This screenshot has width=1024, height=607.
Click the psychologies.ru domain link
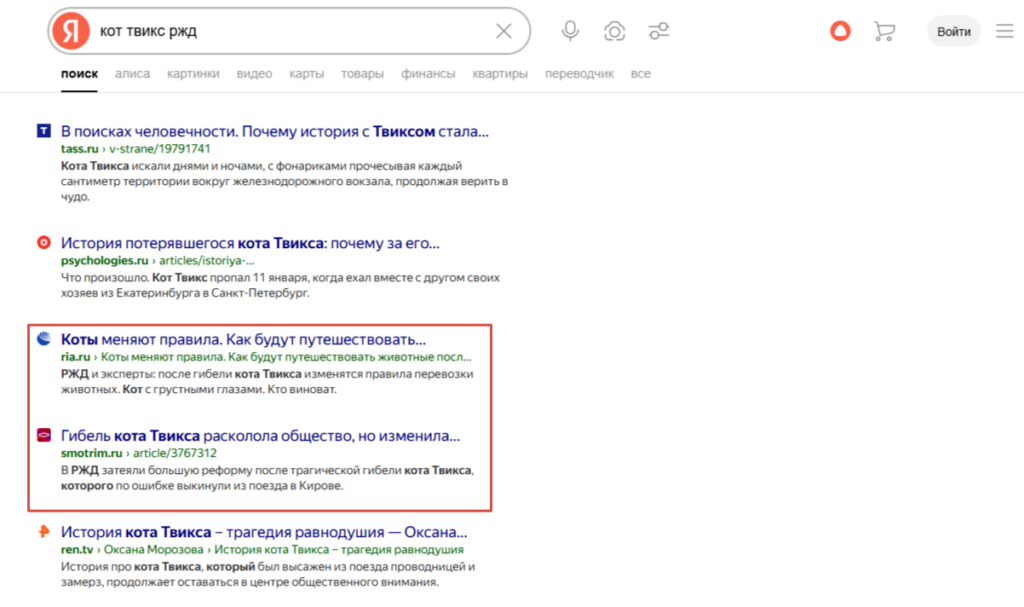point(104,261)
